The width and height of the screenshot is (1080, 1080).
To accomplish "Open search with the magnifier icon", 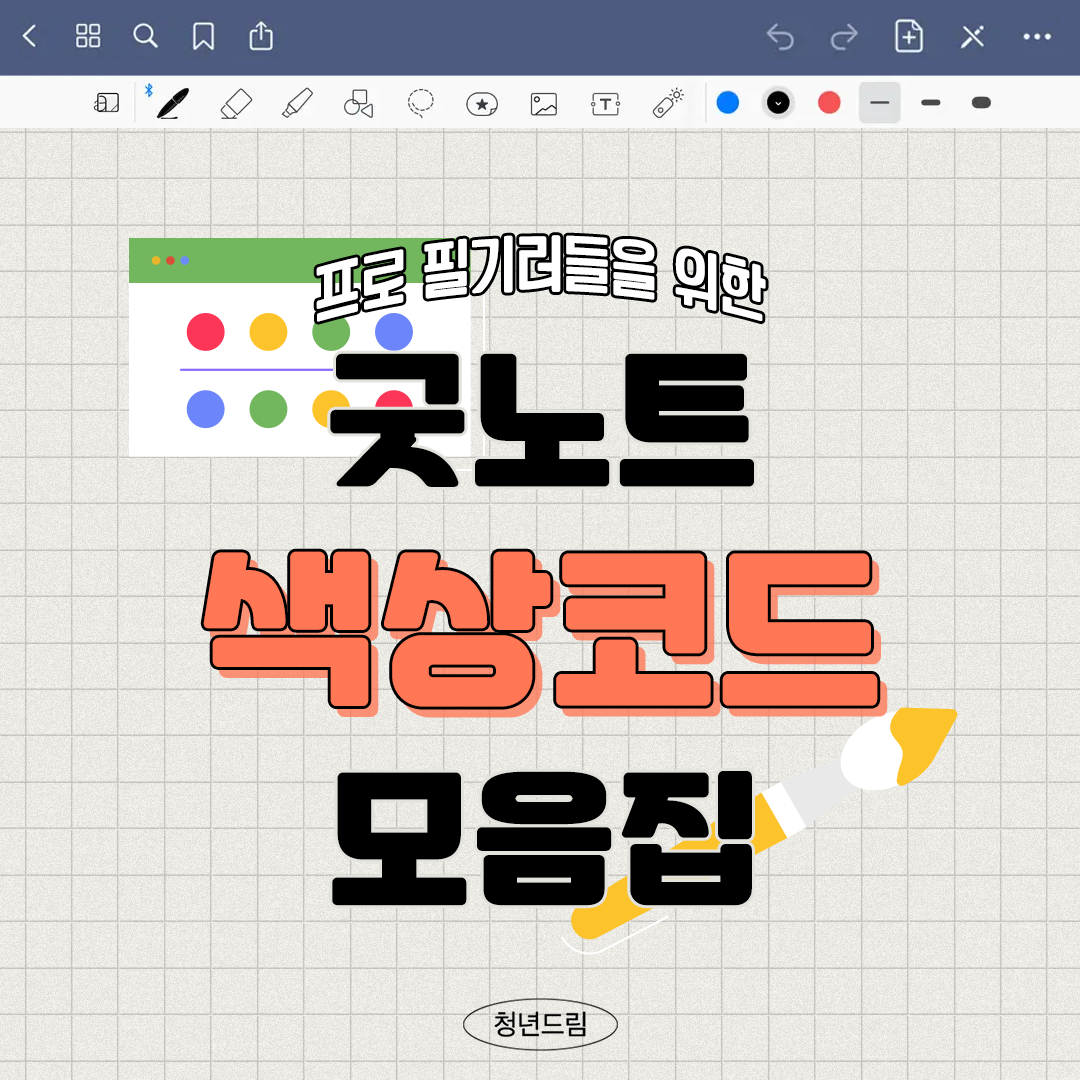I will pyautogui.click(x=146, y=37).
